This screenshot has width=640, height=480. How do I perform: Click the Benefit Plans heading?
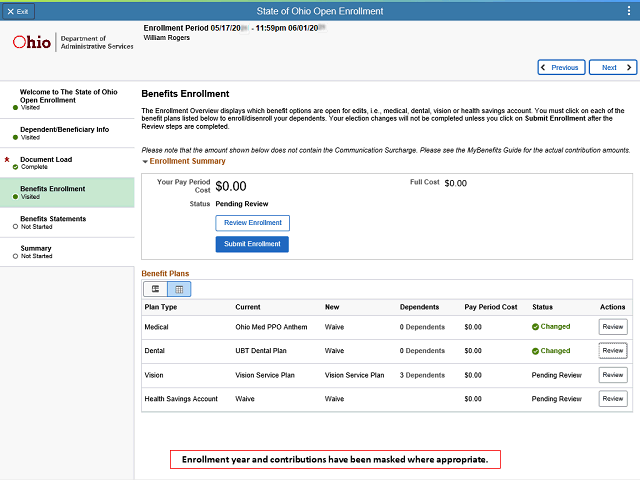coord(165,273)
